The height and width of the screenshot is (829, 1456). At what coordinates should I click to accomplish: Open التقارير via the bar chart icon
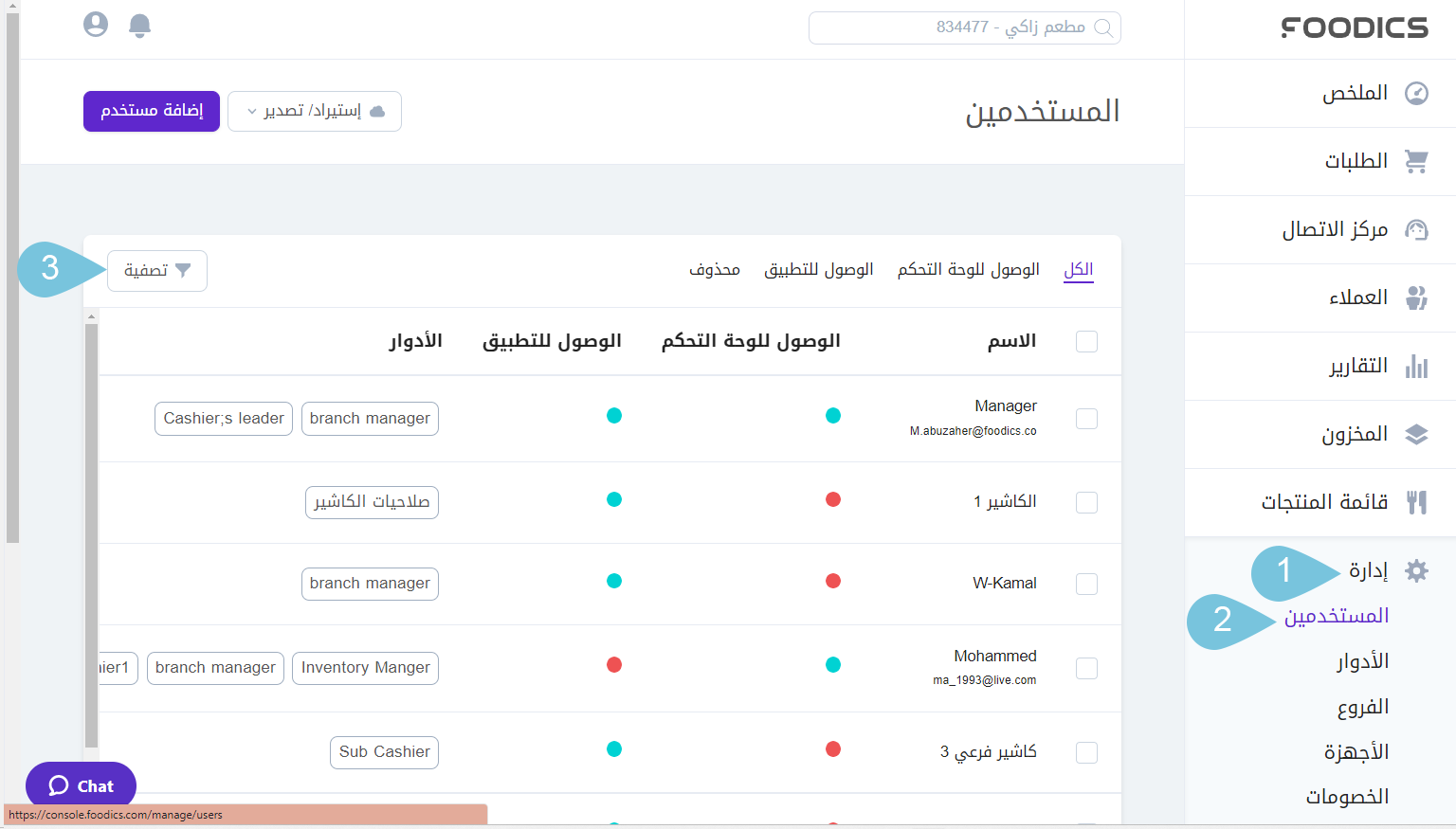[1416, 366]
